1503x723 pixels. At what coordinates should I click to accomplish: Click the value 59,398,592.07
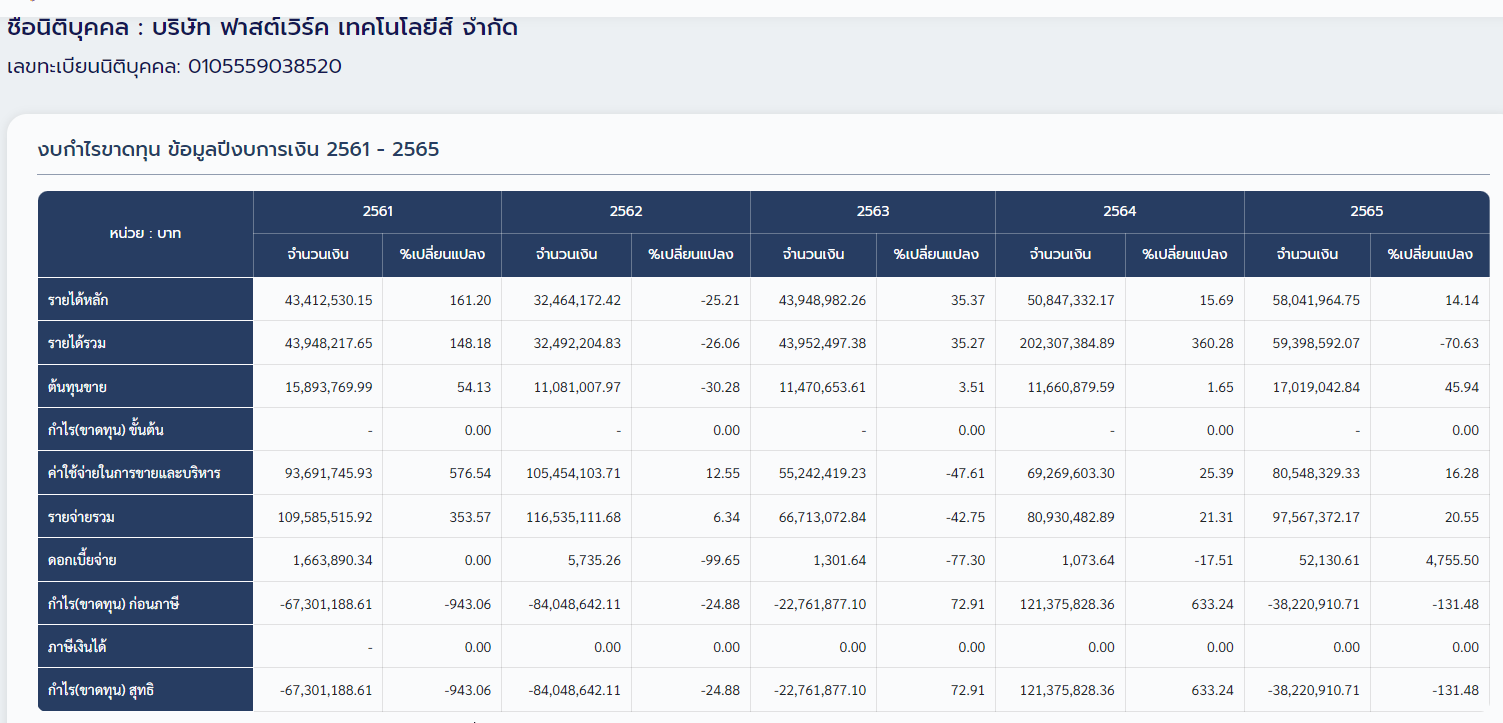point(1316,343)
